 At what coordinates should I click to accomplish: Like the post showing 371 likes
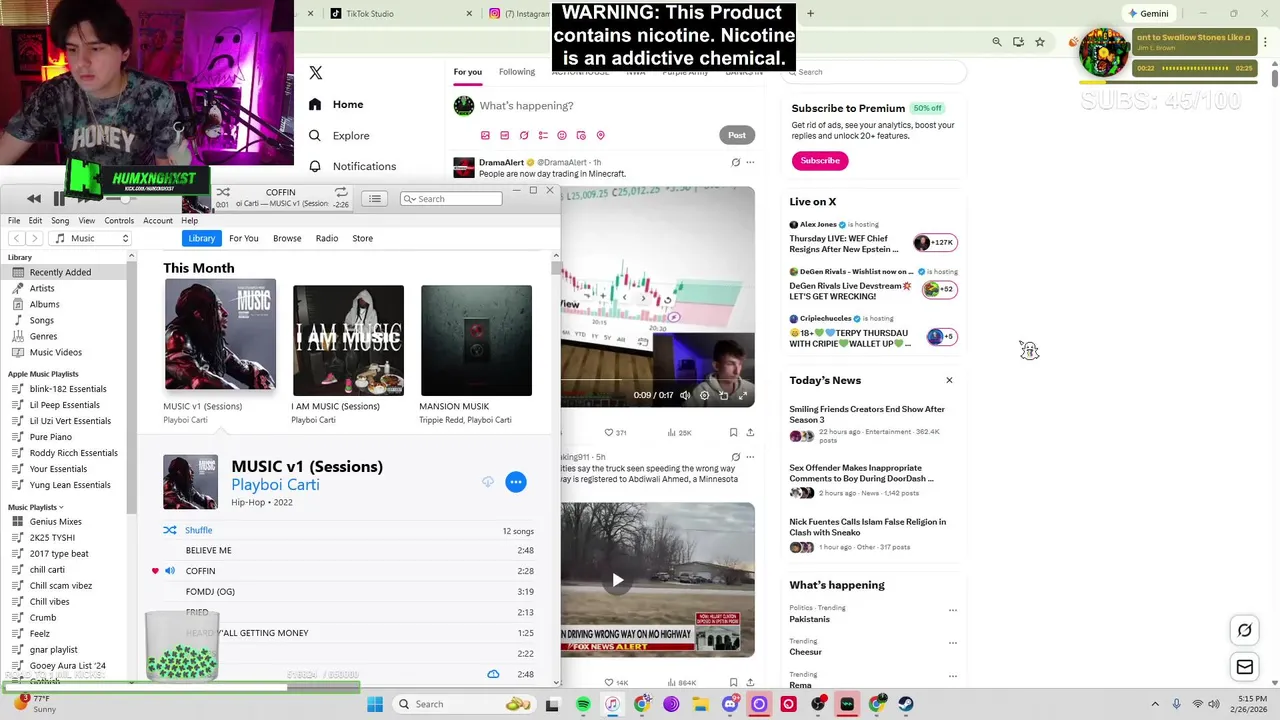pyautogui.click(x=615, y=432)
